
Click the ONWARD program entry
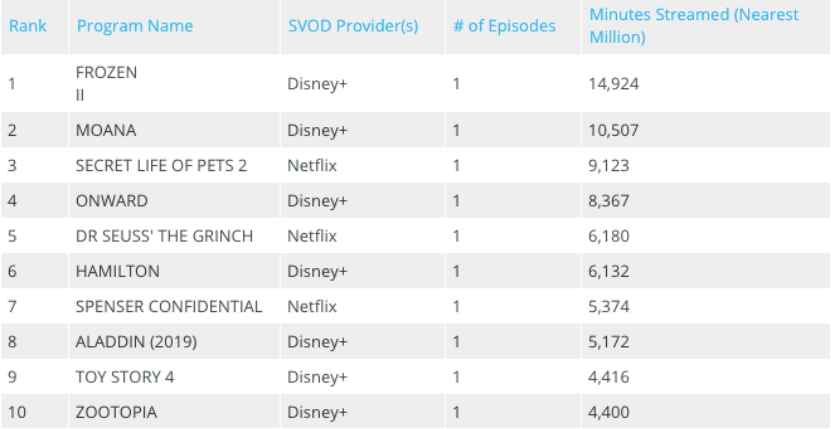coord(111,201)
